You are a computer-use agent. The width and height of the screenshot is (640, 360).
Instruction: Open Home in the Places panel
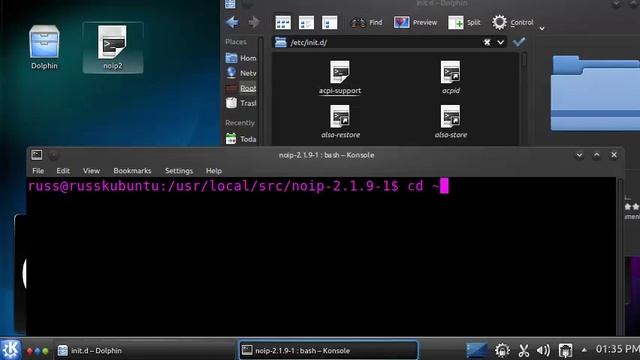(x=241, y=58)
